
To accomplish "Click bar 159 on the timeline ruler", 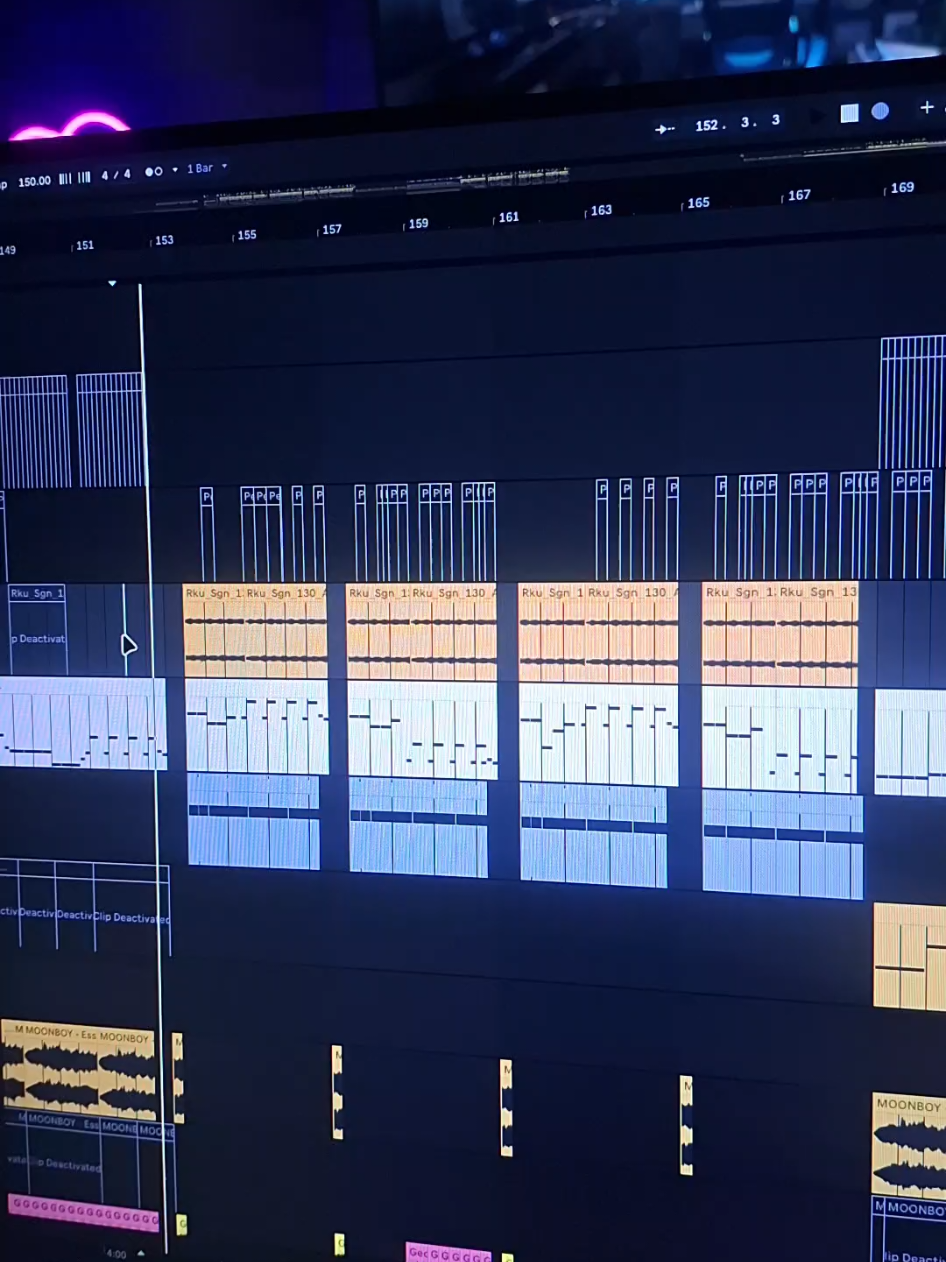I will 418,224.
